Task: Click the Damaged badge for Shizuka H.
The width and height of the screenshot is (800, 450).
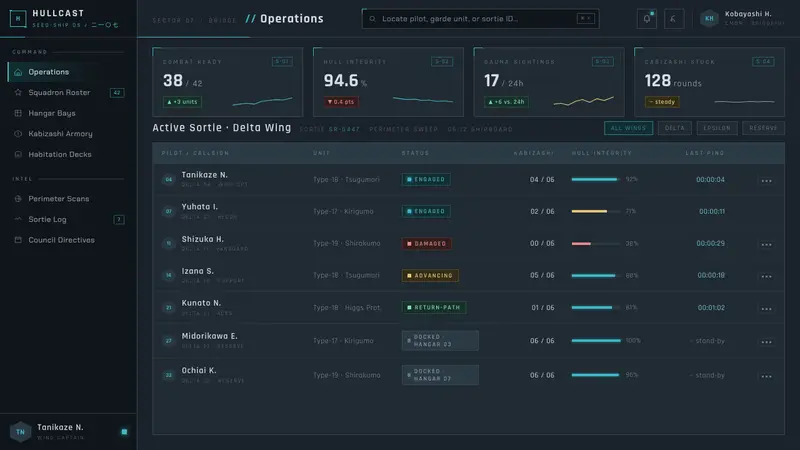Action: [x=427, y=244]
